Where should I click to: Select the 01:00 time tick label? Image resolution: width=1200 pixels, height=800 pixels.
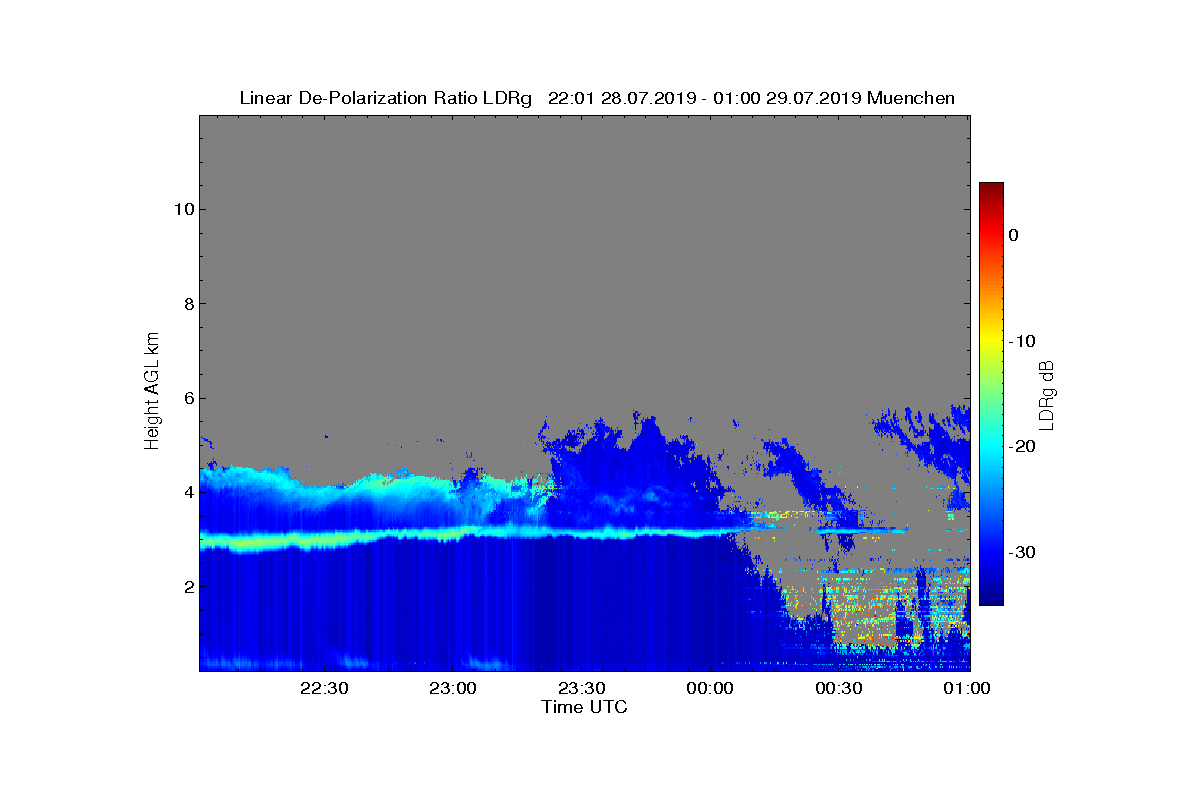[x=968, y=688]
